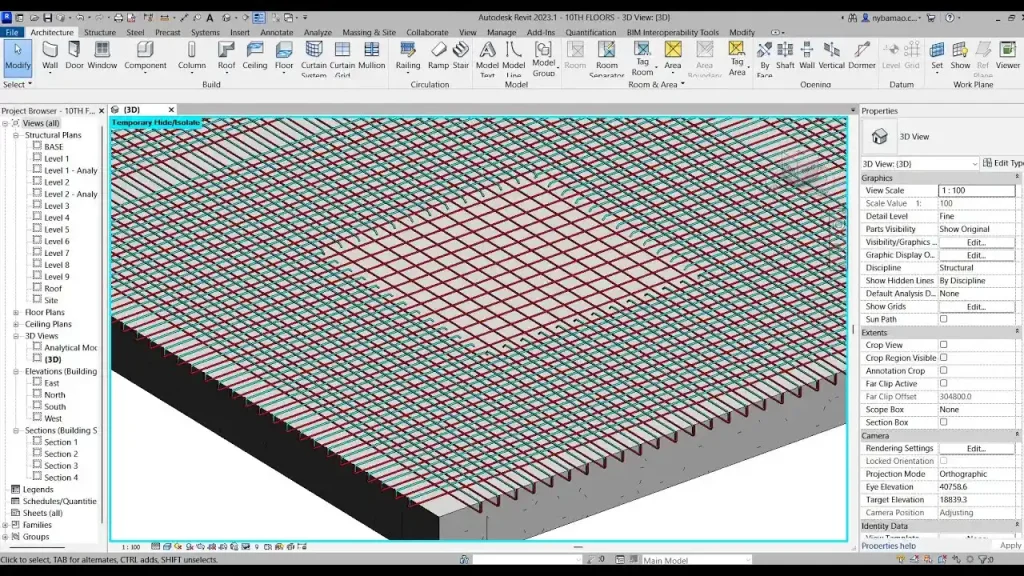The height and width of the screenshot is (576, 1024).
Task: Expand the Floor Plans tree node
Action: 16,313
